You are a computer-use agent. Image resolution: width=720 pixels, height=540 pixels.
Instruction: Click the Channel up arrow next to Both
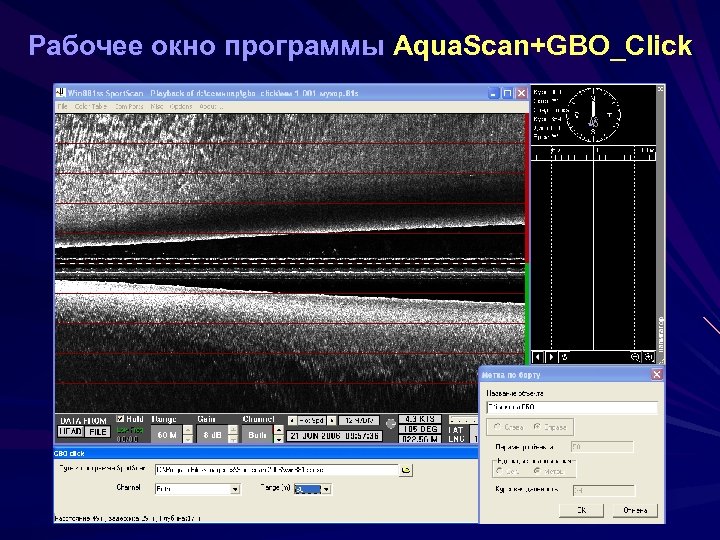[278, 430]
